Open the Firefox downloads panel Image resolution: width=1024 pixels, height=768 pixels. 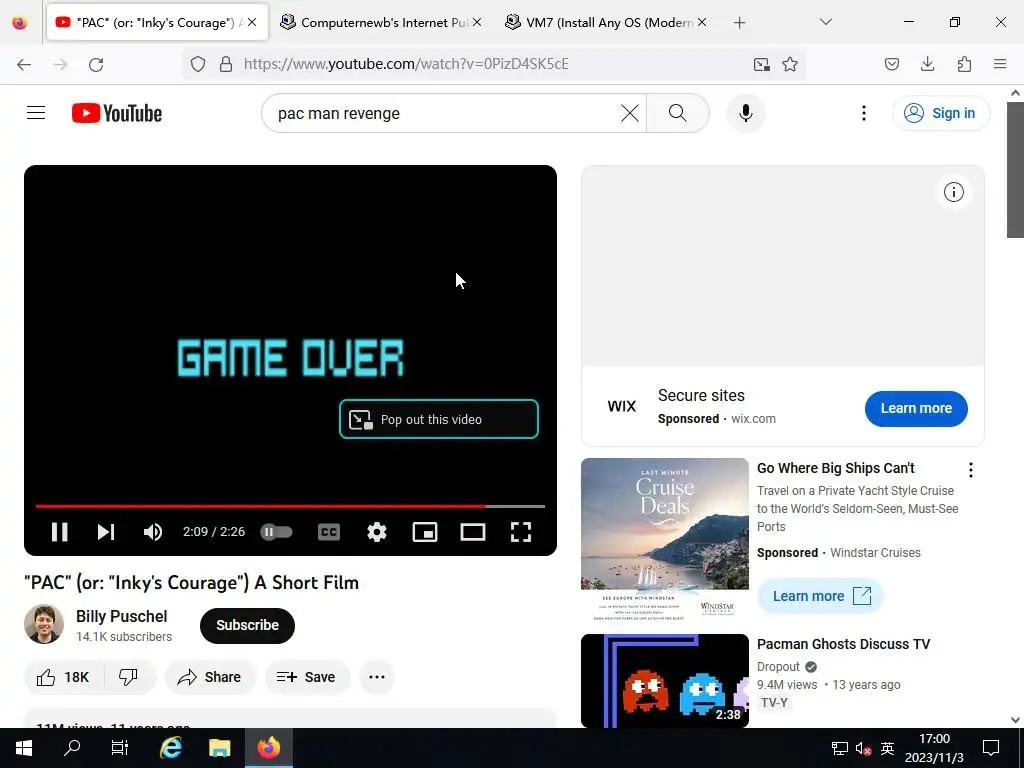pos(927,64)
